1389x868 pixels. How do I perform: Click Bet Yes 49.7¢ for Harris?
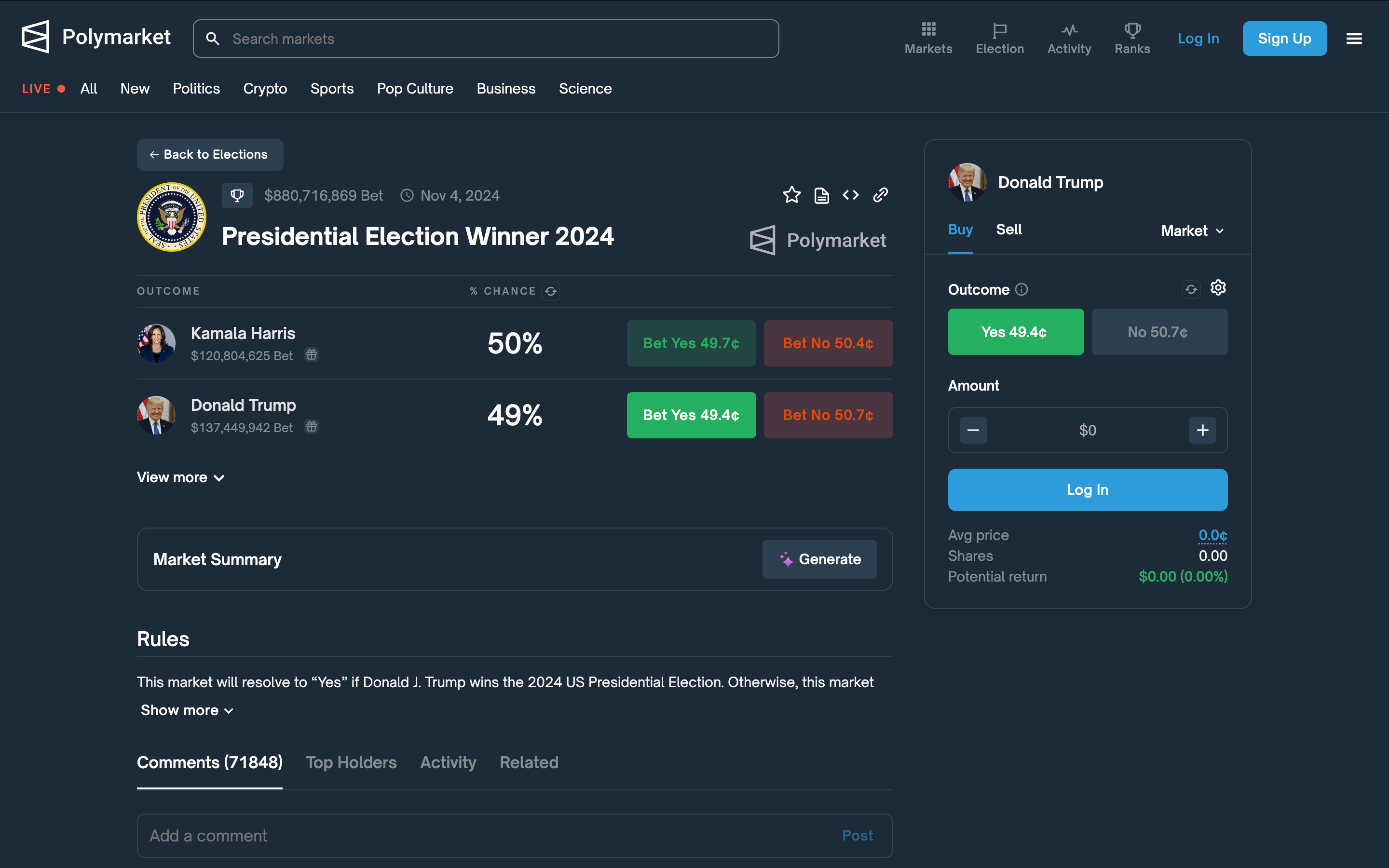[691, 343]
